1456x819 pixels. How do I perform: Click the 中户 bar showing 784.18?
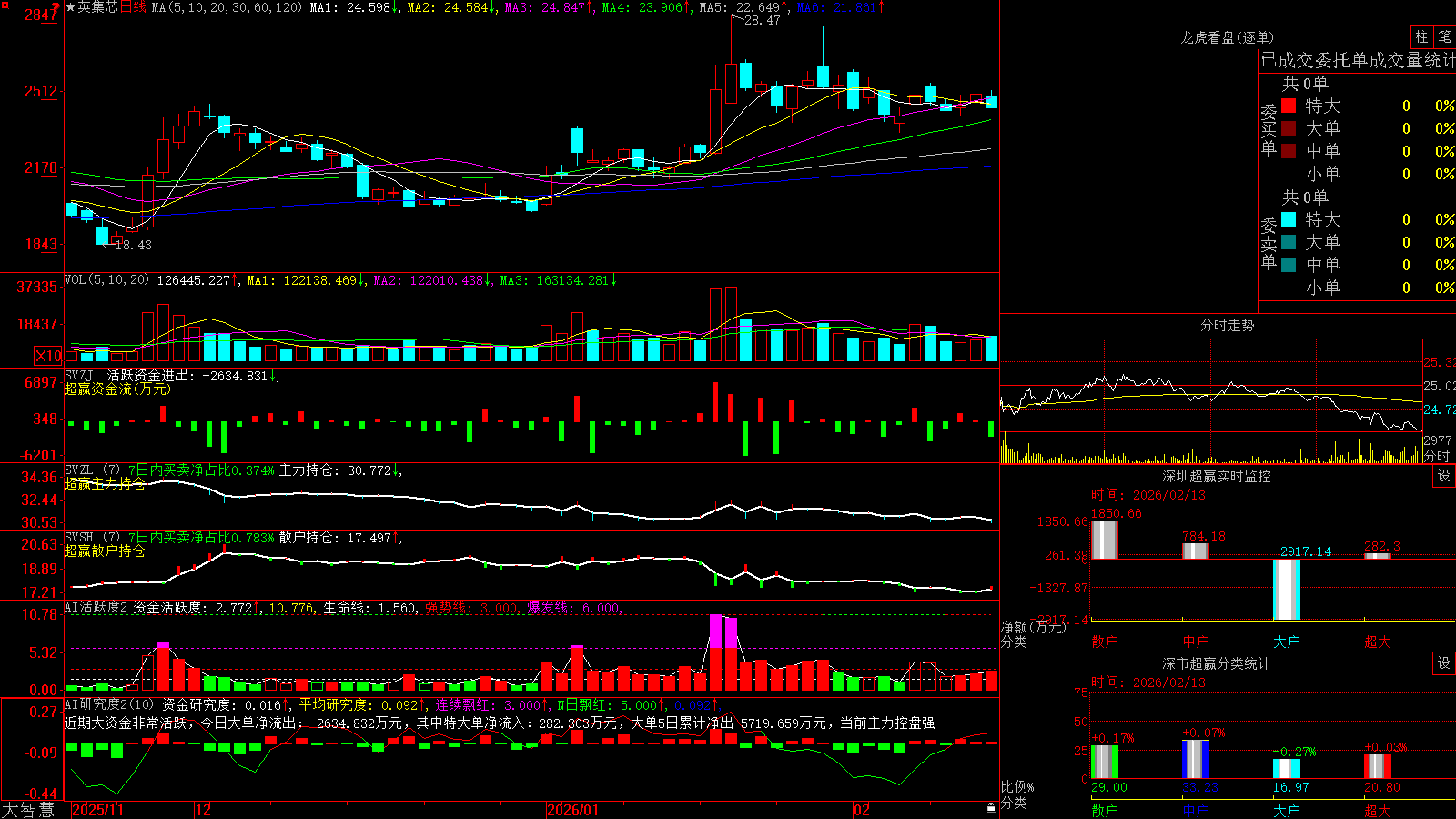(x=1196, y=551)
